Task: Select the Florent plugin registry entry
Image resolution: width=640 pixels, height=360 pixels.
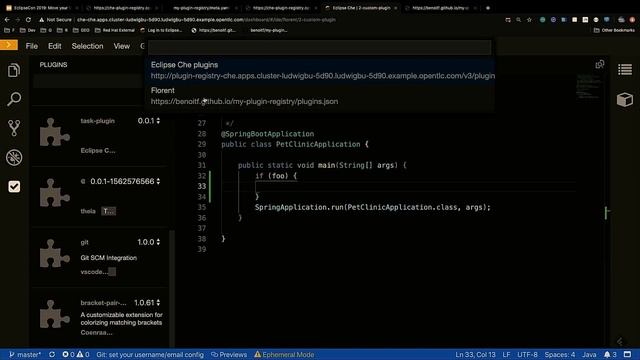Action: tap(321, 96)
